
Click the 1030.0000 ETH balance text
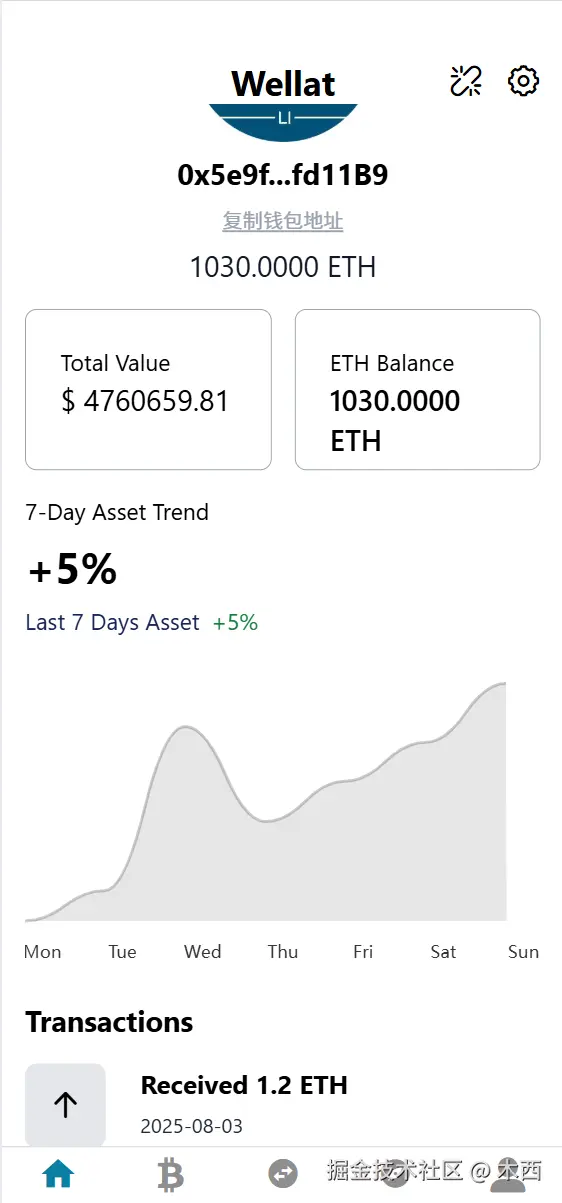pyautogui.click(x=283, y=267)
